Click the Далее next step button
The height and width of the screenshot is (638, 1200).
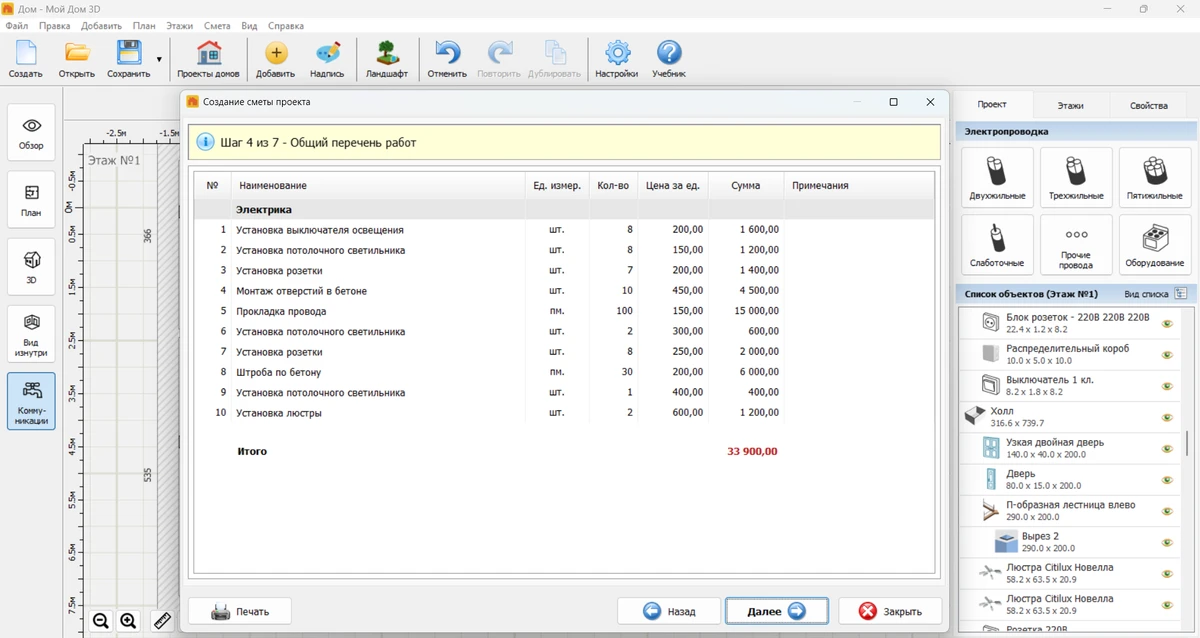(x=776, y=611)
